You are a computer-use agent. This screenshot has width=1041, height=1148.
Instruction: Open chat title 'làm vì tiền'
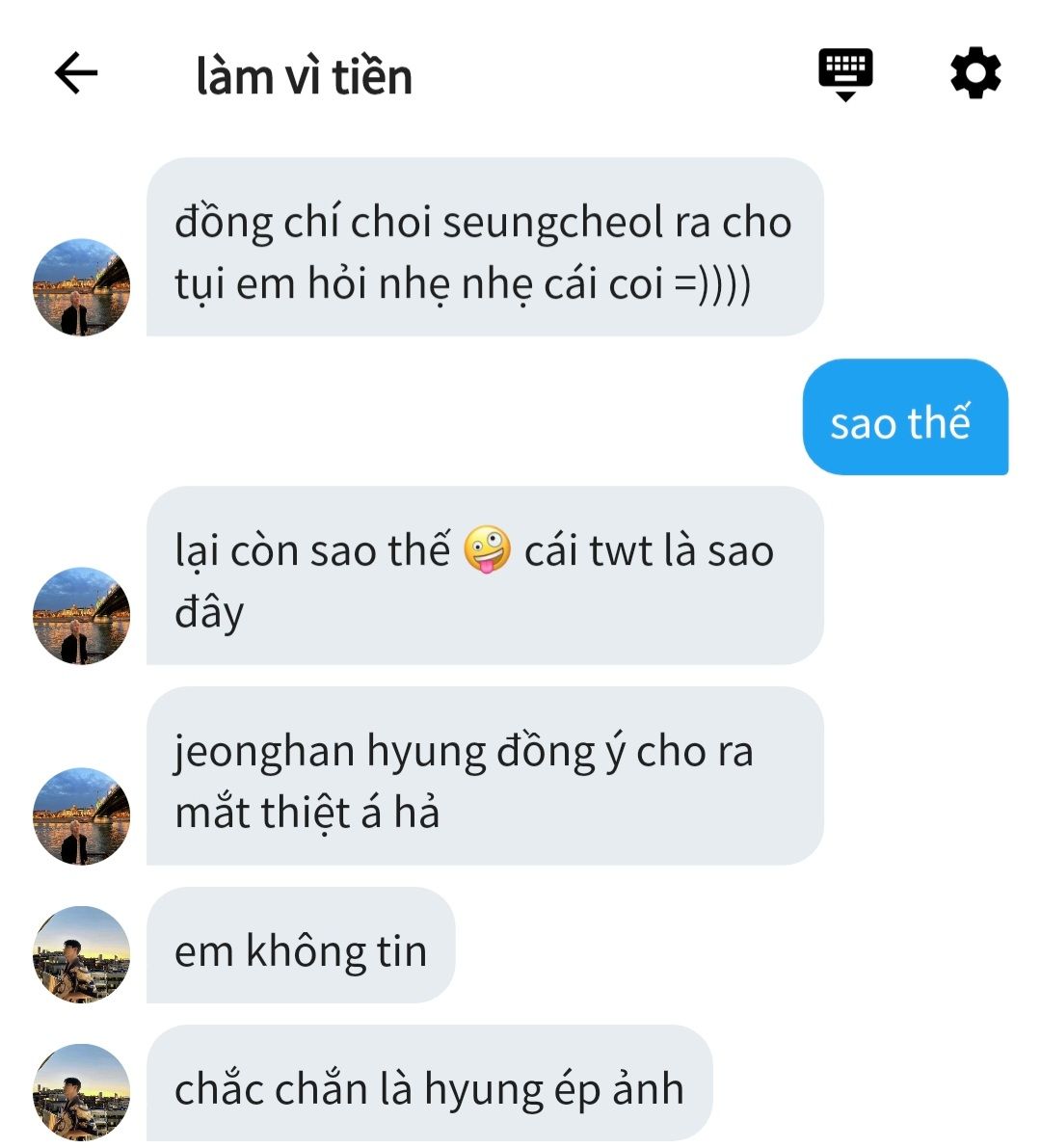(304, 76)
